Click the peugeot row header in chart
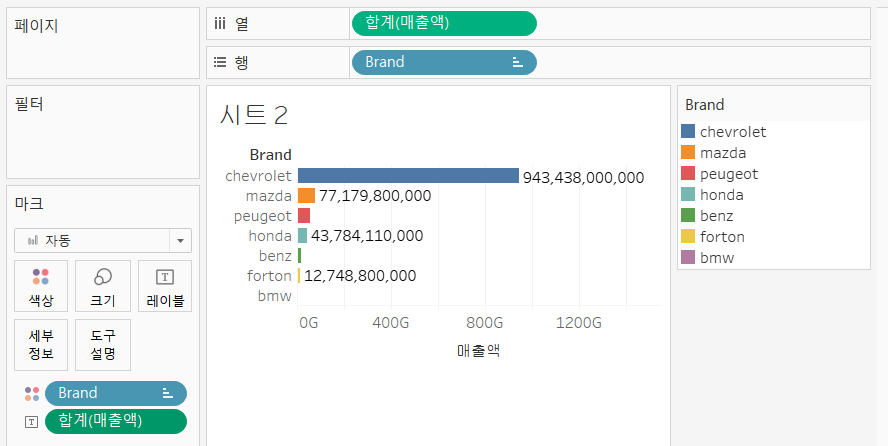Viewport: 888px width, 446px height. (x=263, y=216)
